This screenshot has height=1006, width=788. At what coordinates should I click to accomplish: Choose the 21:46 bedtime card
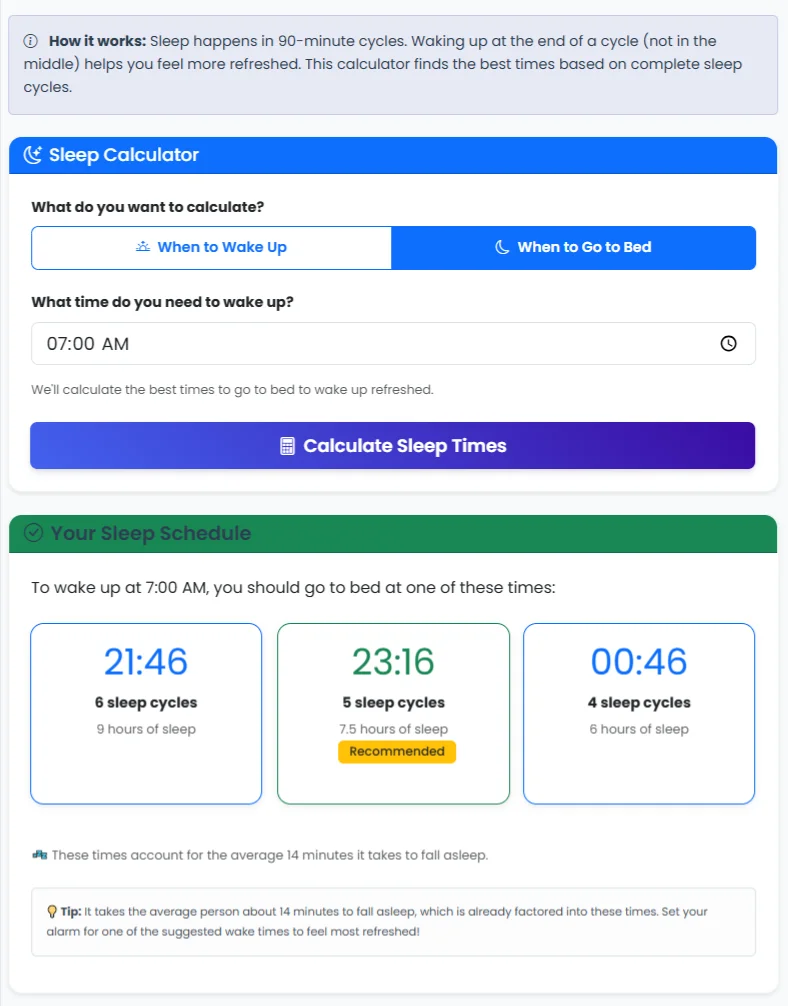146,713
